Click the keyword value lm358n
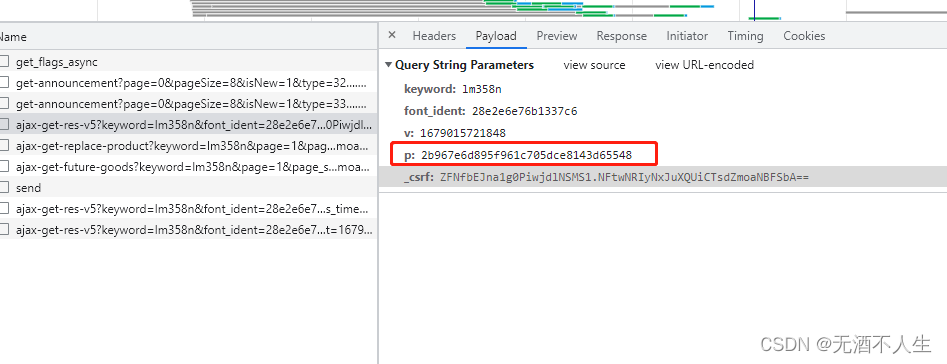 [x=482, y=89]
